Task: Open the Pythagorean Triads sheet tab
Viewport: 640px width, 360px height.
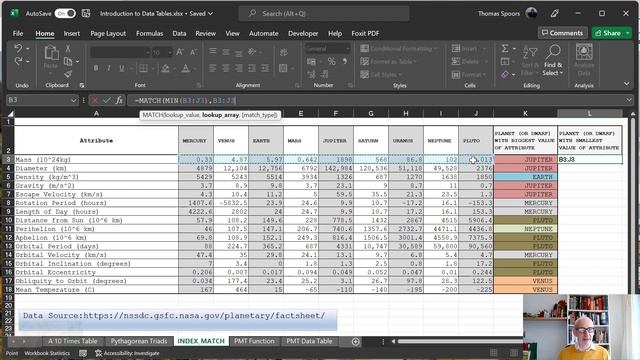Action: tap(139, 341)
